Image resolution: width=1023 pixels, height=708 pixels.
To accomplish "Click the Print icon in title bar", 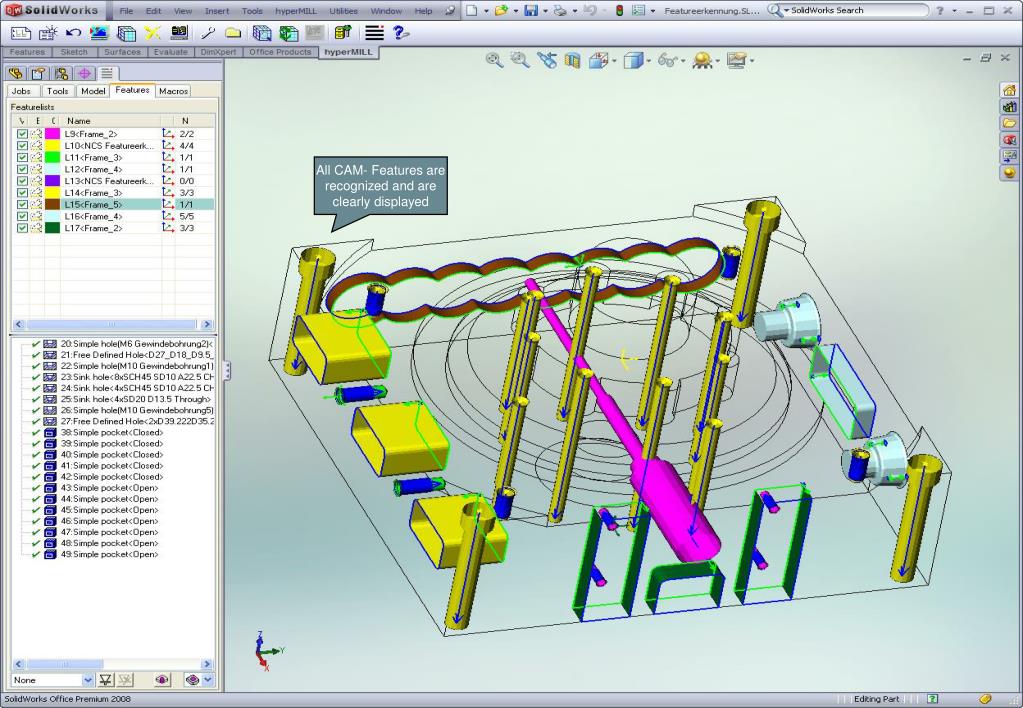I will (x=560, y=10).
